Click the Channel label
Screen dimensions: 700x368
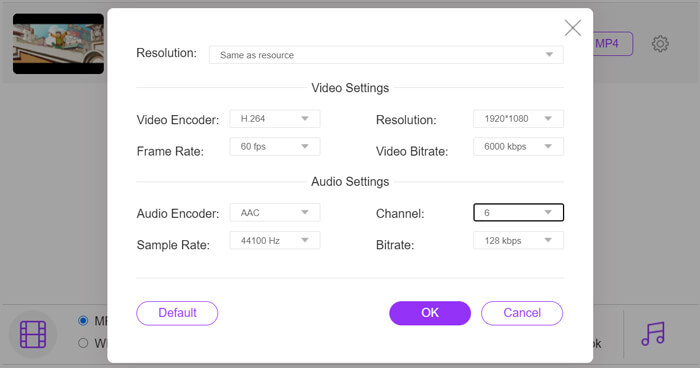(400, 214)
